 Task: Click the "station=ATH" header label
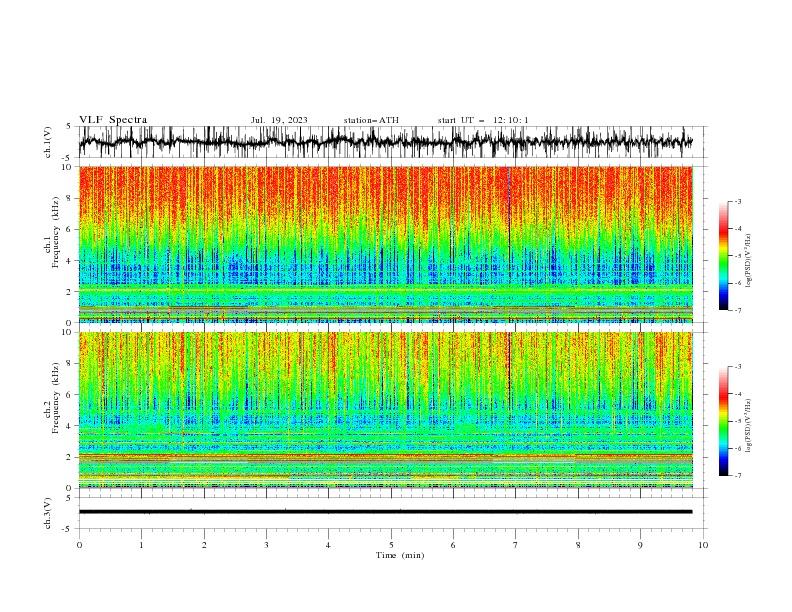coord(371,120)
